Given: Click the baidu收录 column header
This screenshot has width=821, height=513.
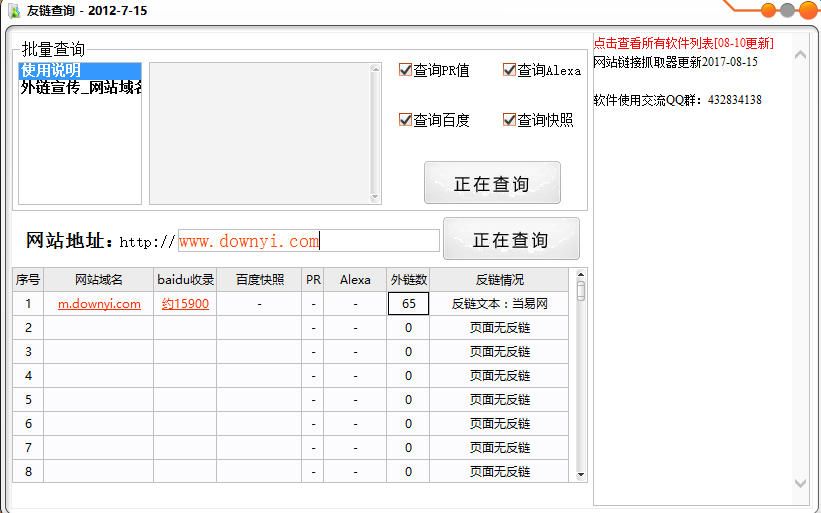Looking at the screenshot, I should coord(185,280).
